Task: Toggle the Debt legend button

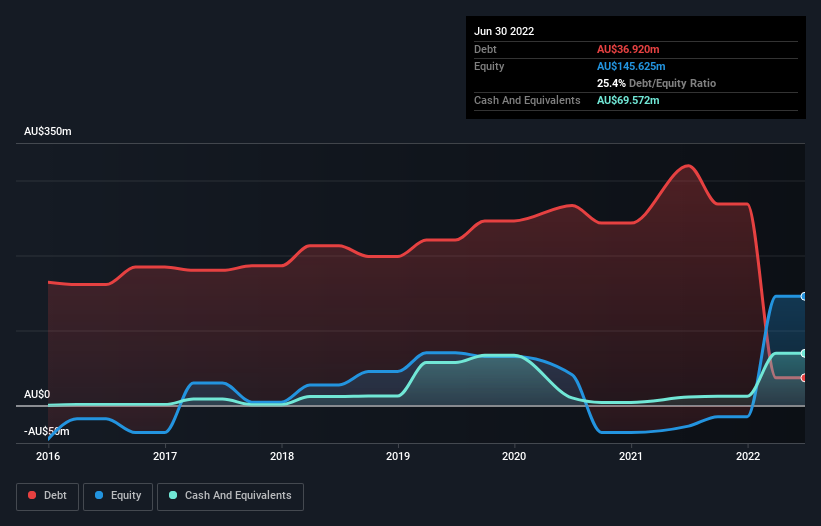Action: click(x=48, y=496)
